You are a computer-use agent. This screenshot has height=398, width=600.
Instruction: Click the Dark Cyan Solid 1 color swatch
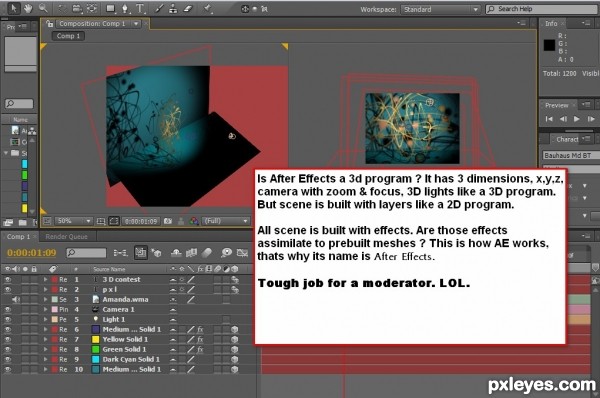click(96, 359)
